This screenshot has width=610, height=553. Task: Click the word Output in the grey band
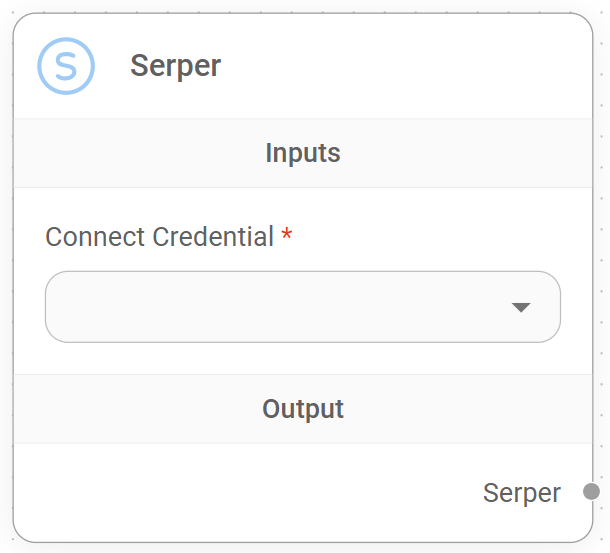click(302, 409)
